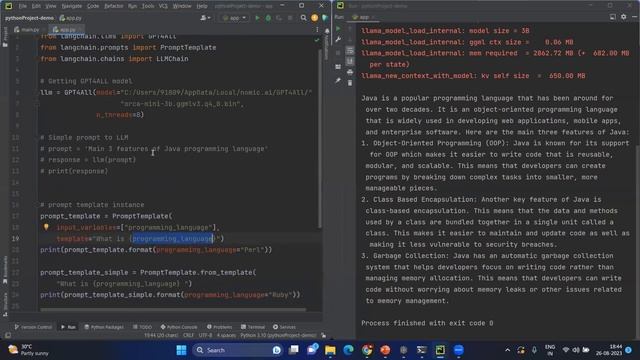This screenshot has width=640, height=360.
Task: Open the Navigate menu
Action: click(x=71, y=6)
